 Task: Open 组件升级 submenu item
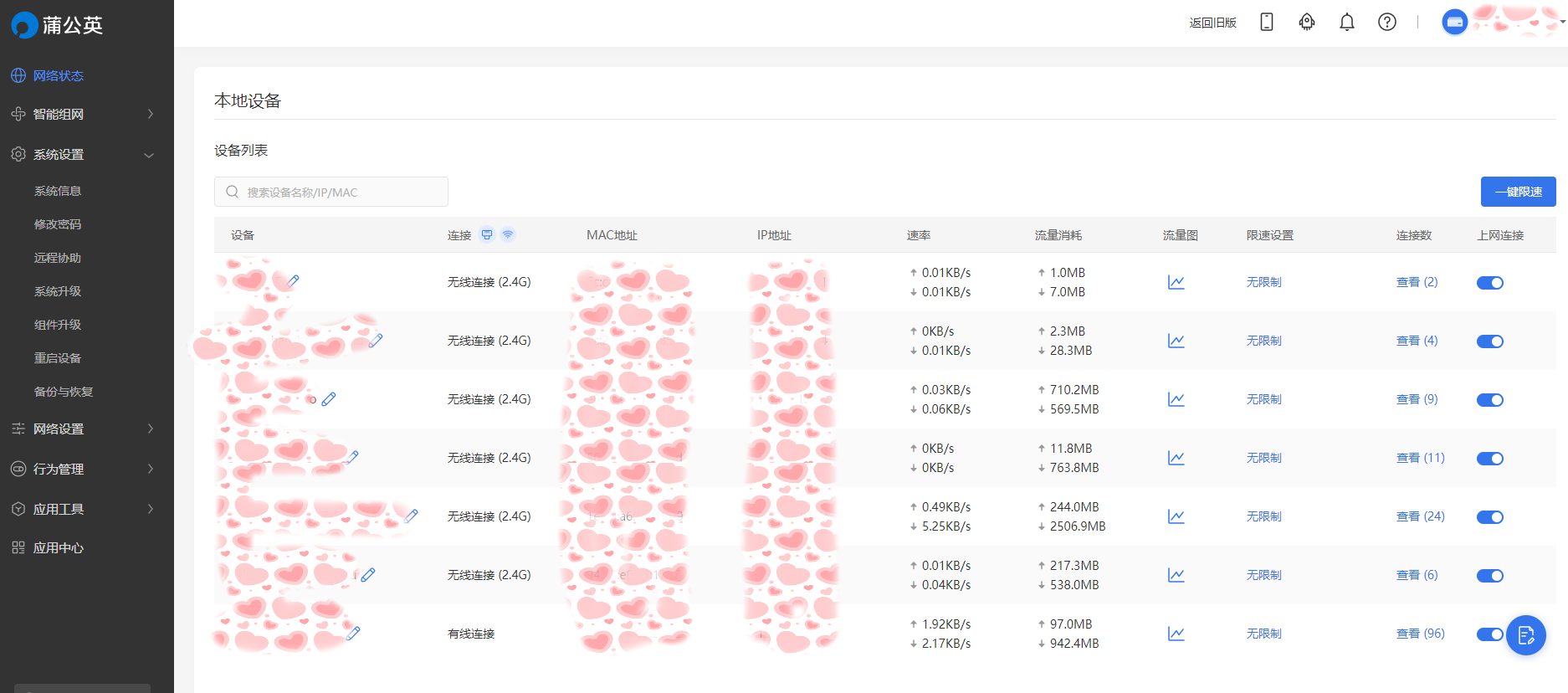tap(58, 325)
